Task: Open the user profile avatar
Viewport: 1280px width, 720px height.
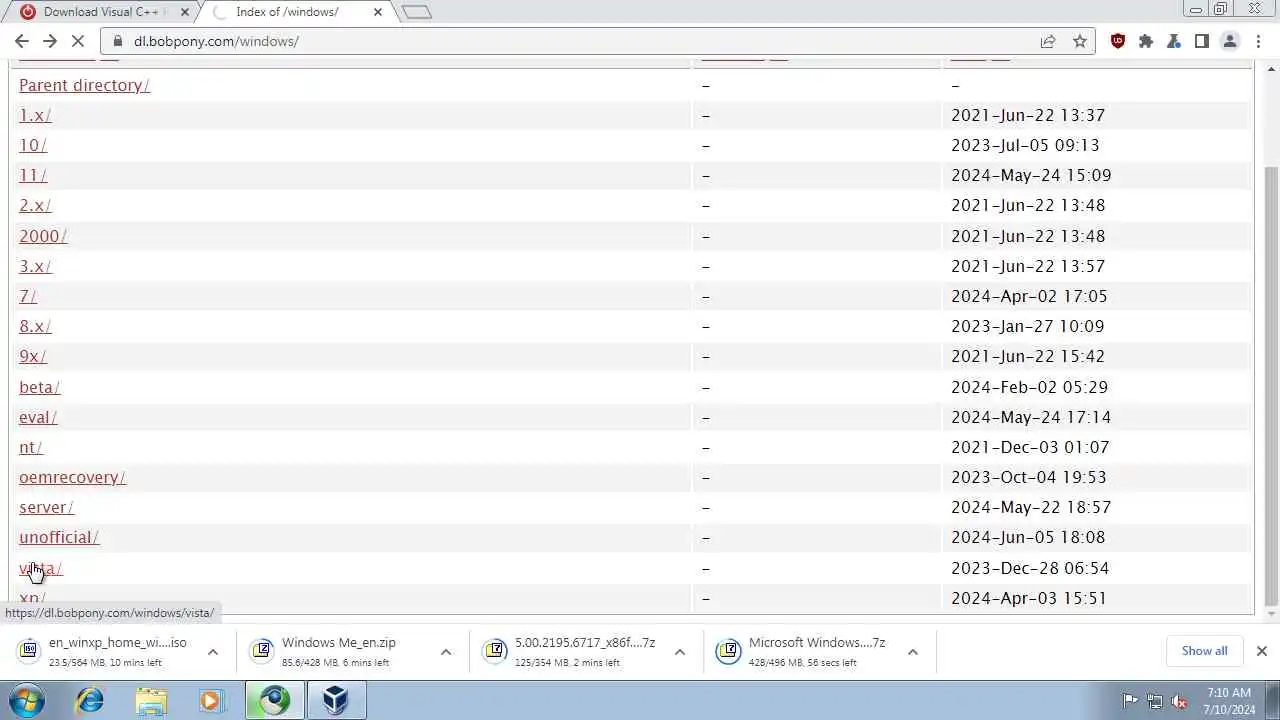Action: coord(1230,41)
